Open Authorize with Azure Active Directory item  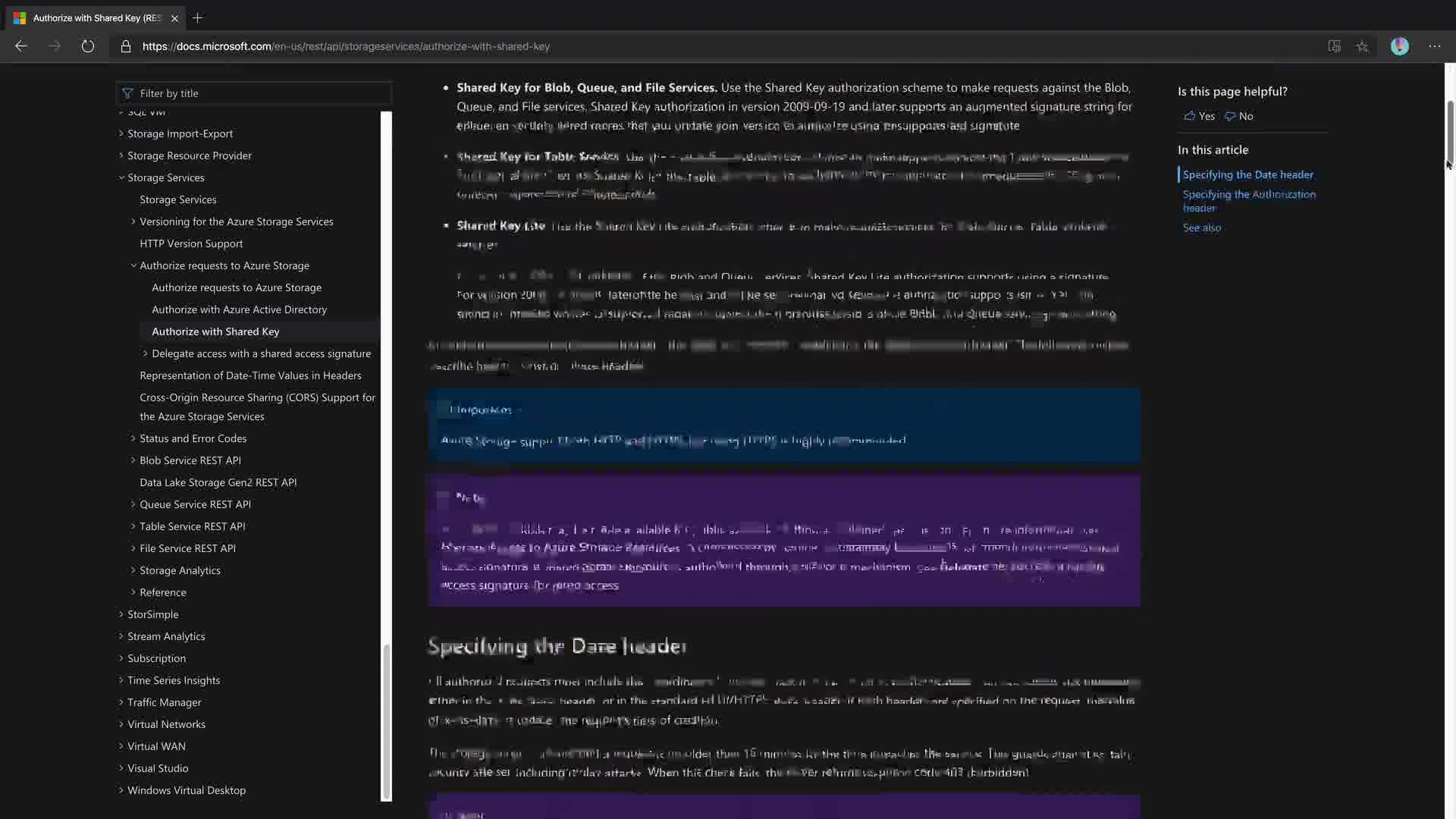pyautogui.click(x=239, y=309)
